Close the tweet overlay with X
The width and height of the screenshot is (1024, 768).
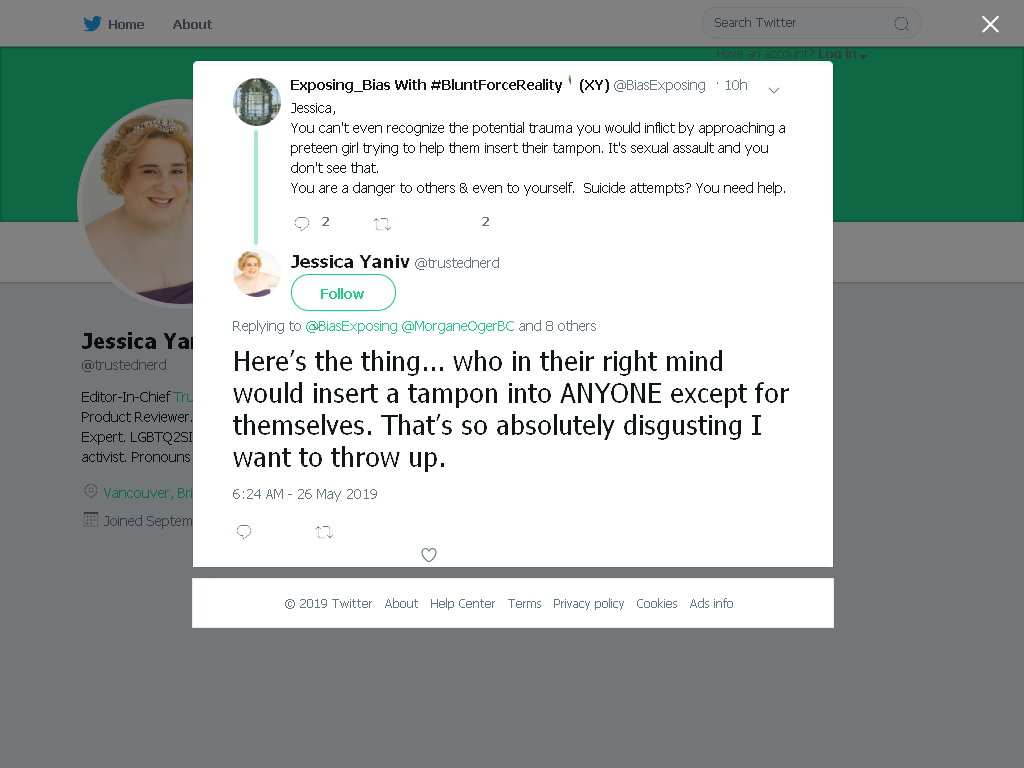[x=990, y=24]
